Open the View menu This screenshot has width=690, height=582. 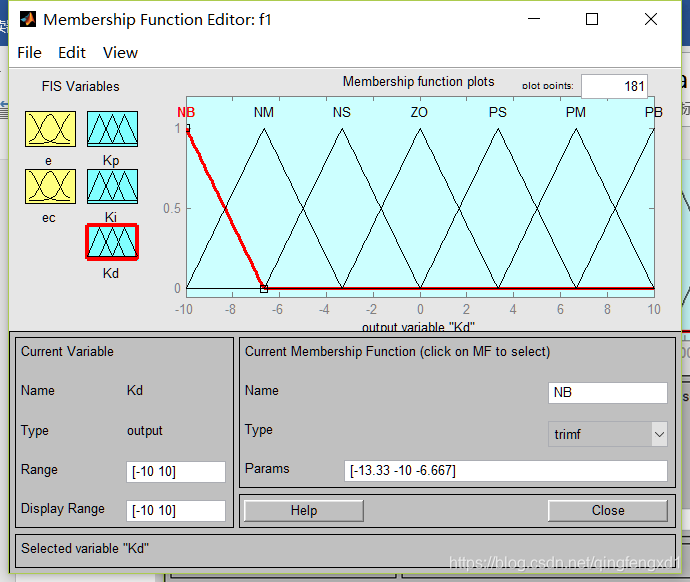click(120, 53)
